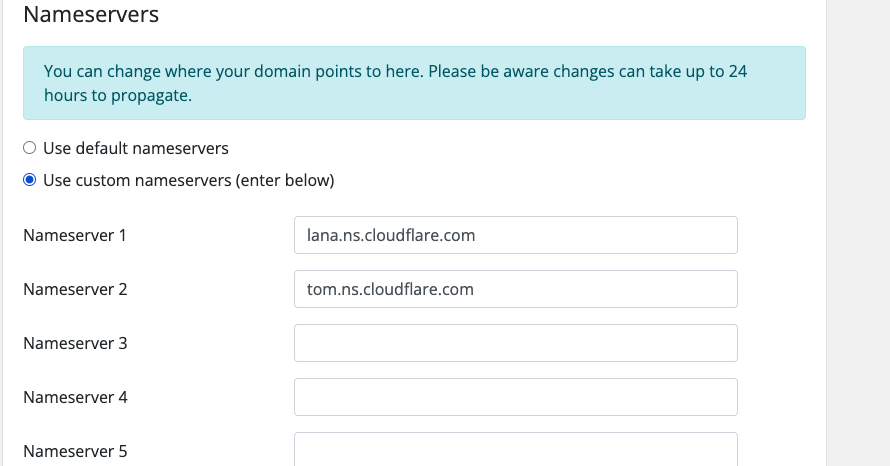890x466 pixels.
Task: Click the blue propagation notice box
Action: (414, 83)
